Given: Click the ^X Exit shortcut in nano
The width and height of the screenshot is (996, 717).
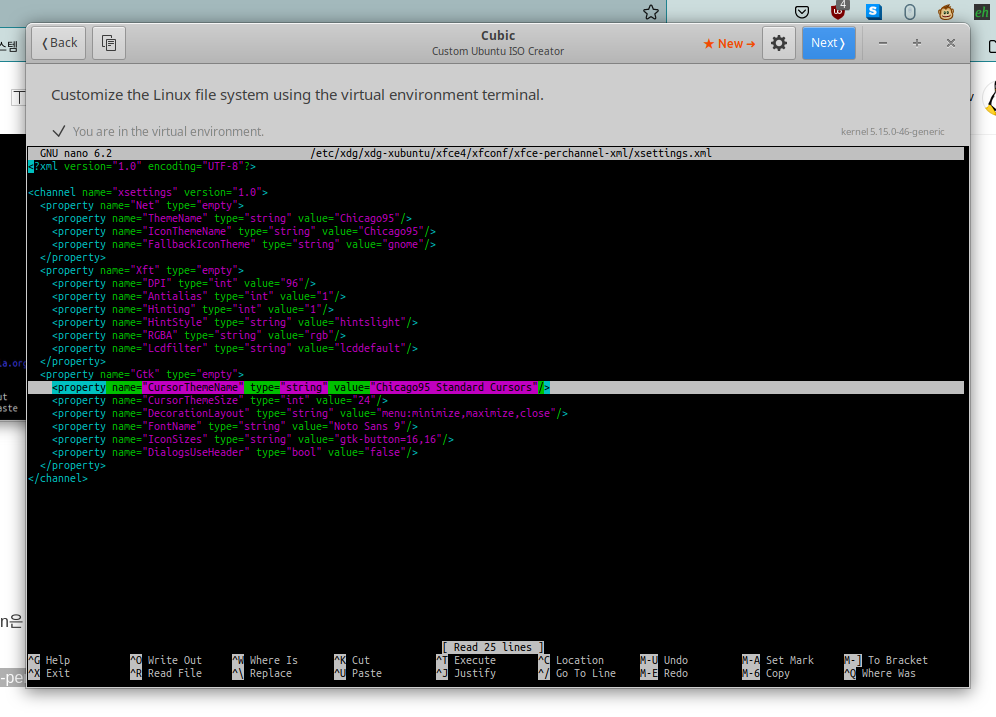Looking at the screenshot, I should [x=50, y=673].
